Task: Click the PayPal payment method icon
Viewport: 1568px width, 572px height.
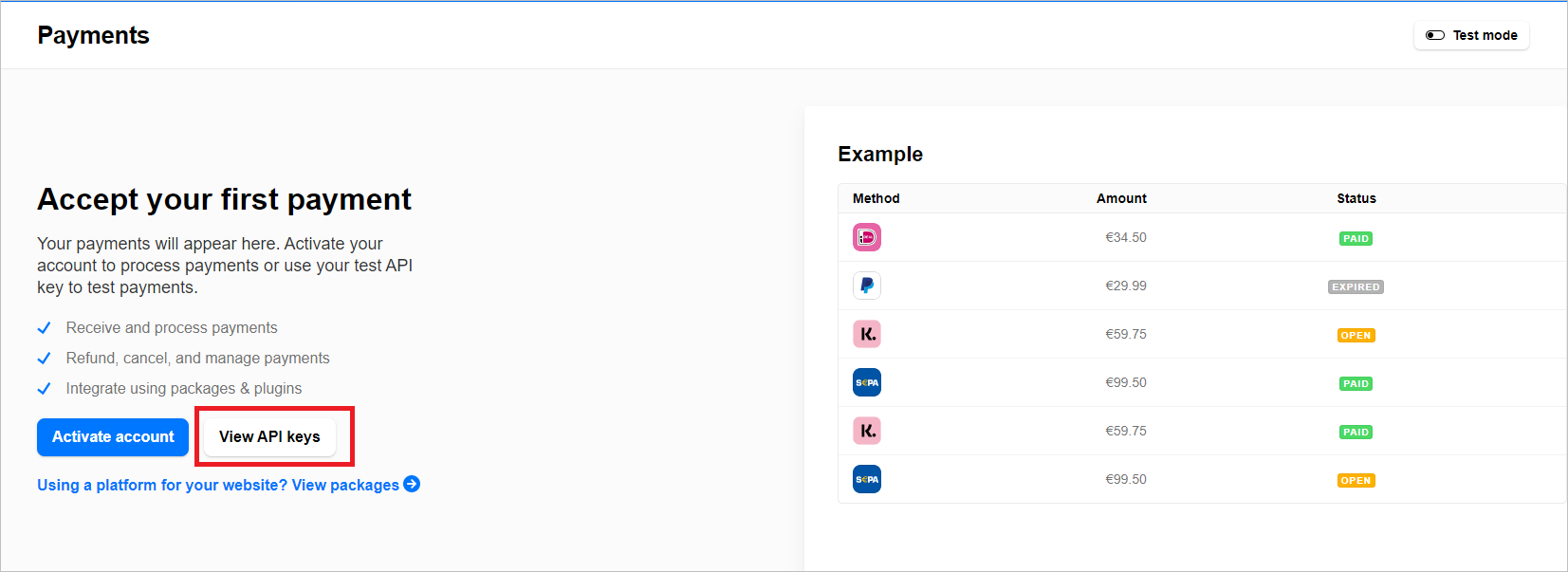Action: pyautogui.click(x=867, y=286)
